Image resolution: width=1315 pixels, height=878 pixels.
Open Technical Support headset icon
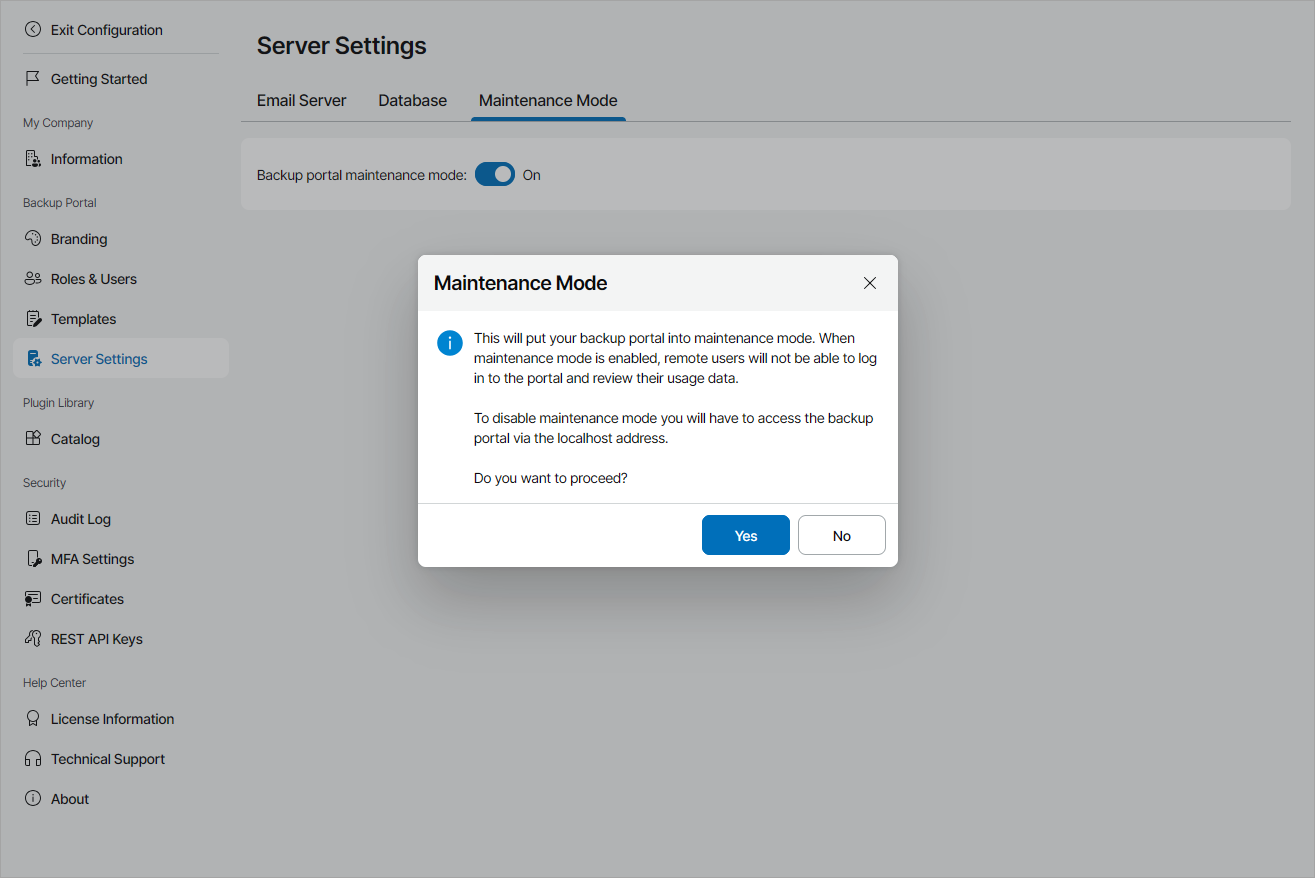coord(33,758)
